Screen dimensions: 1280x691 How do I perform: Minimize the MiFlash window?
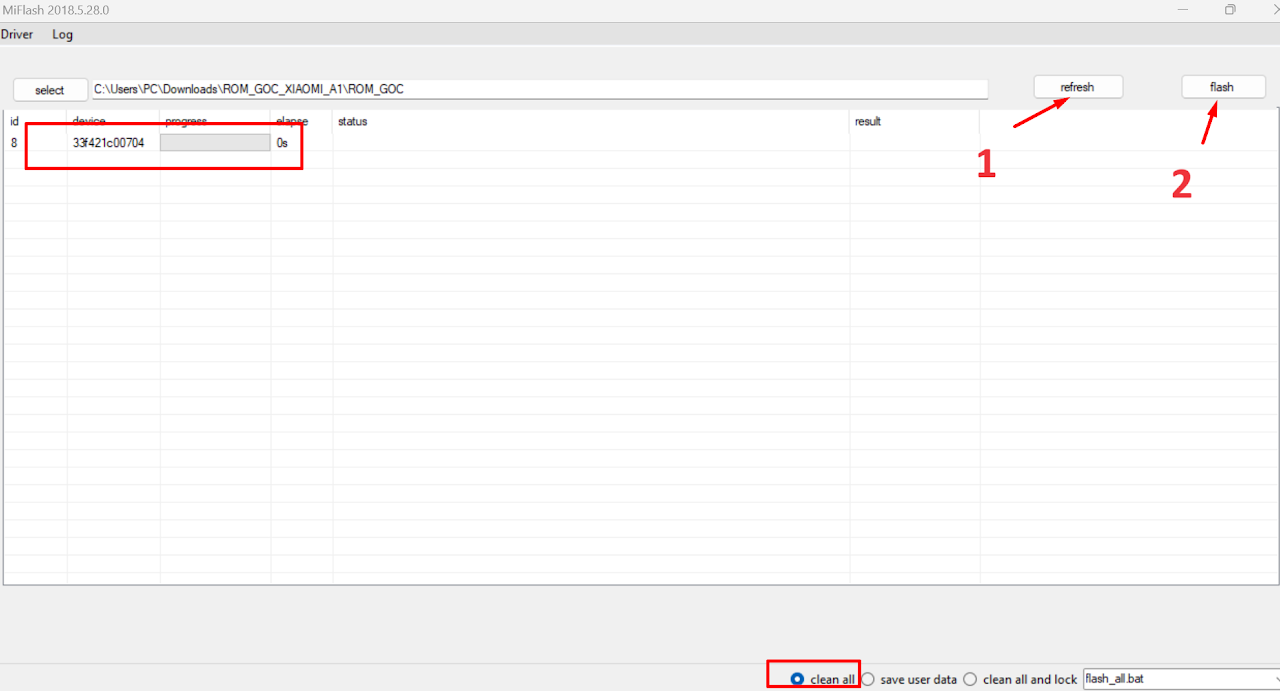1183,9
